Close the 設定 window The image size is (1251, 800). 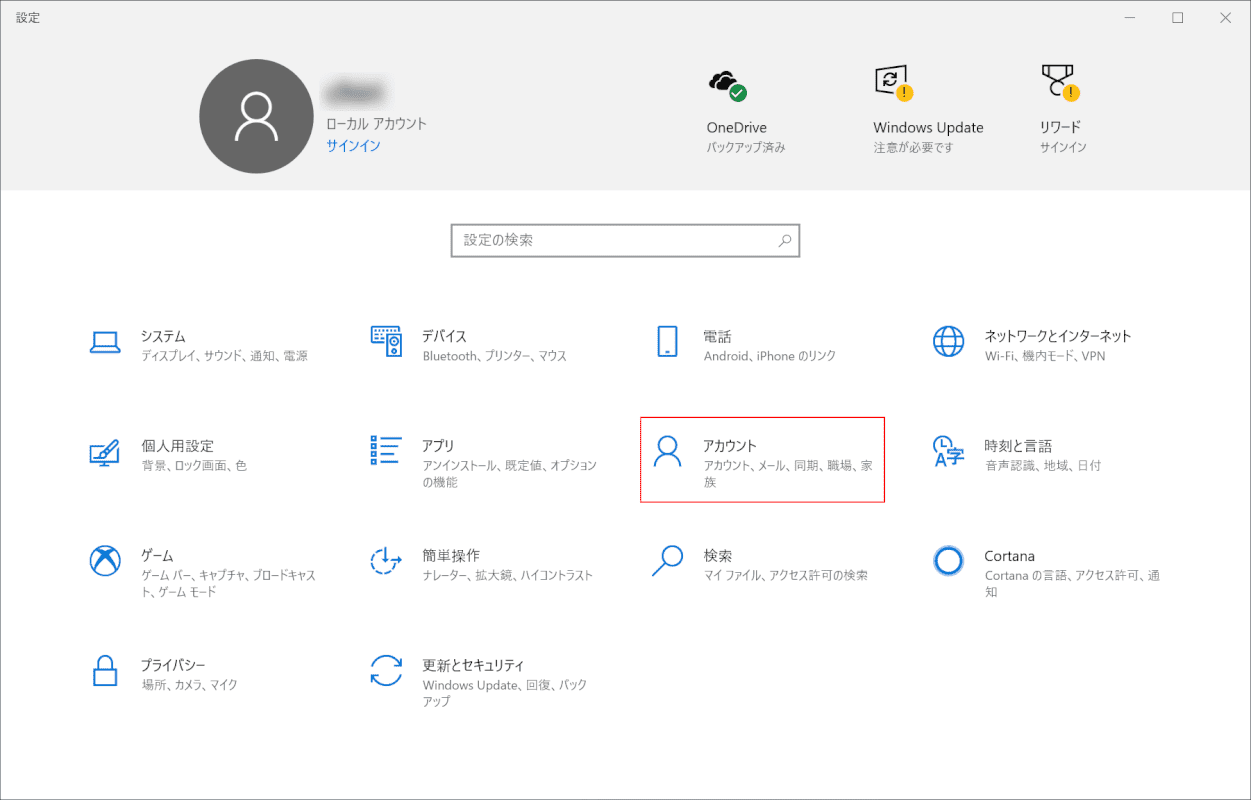(1226, 18)
